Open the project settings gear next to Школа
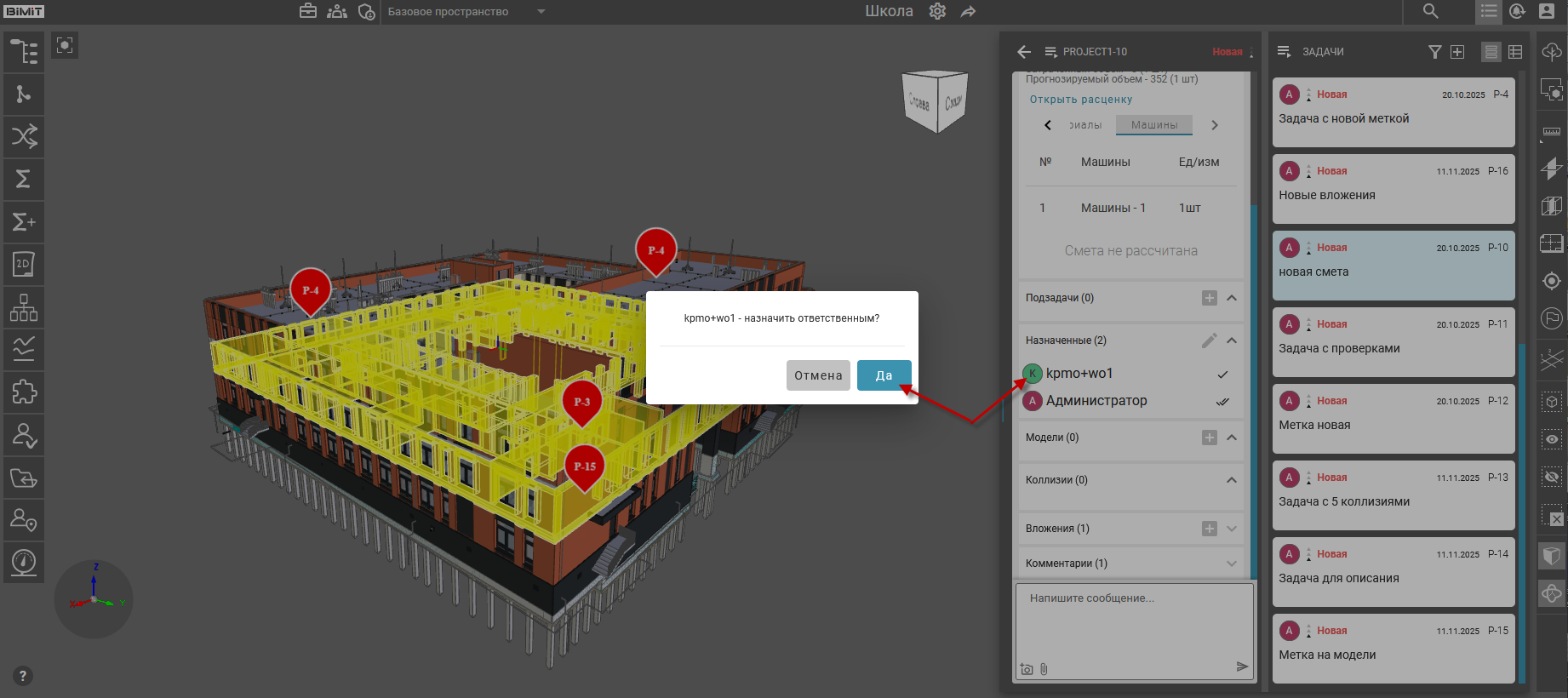Image resolution: width=1568 pixels, height=698 pixels. (x=937, y=12)
